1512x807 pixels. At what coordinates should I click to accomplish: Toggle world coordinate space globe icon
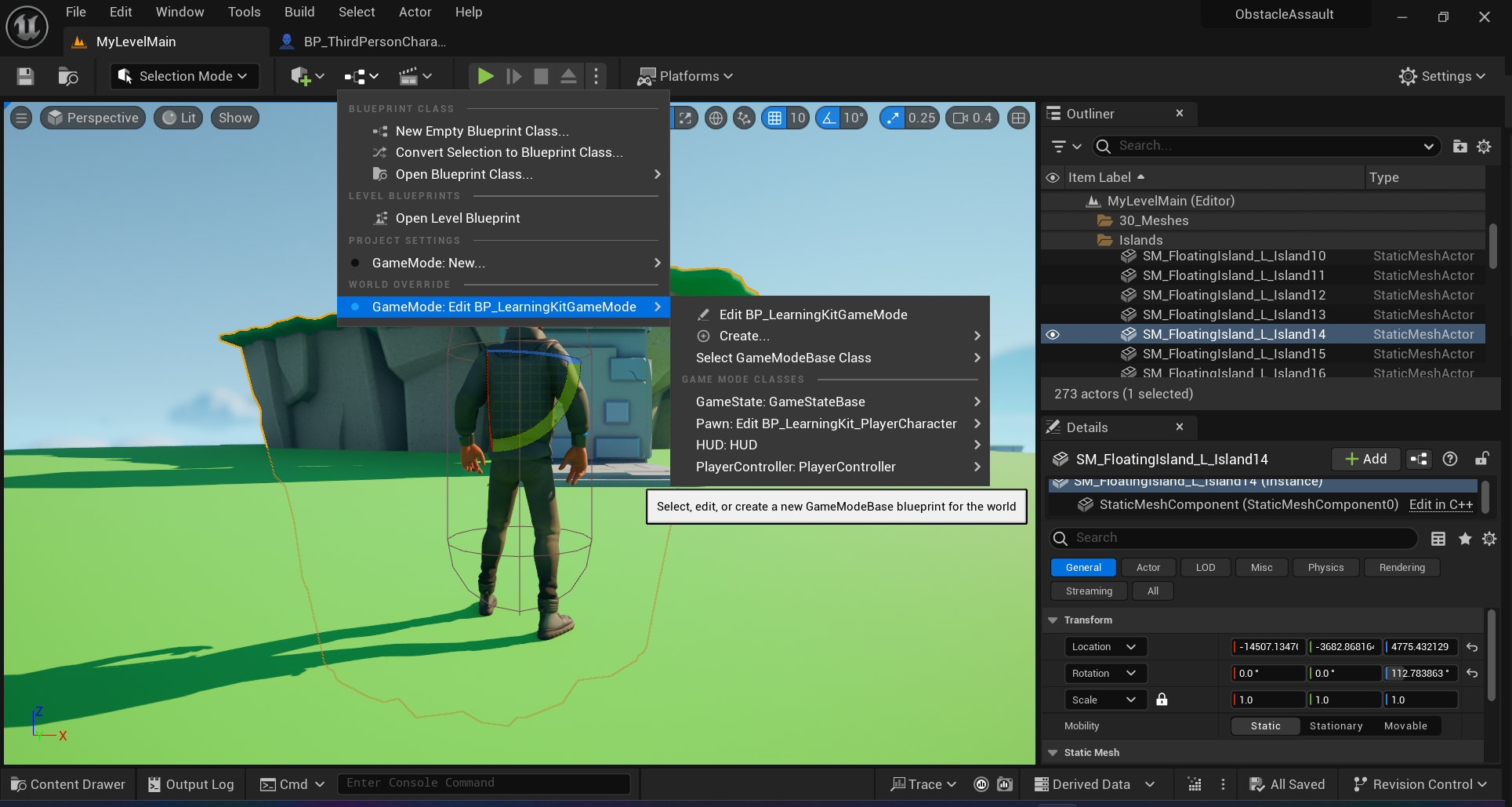pyautogui.click(x=716, y=118)
